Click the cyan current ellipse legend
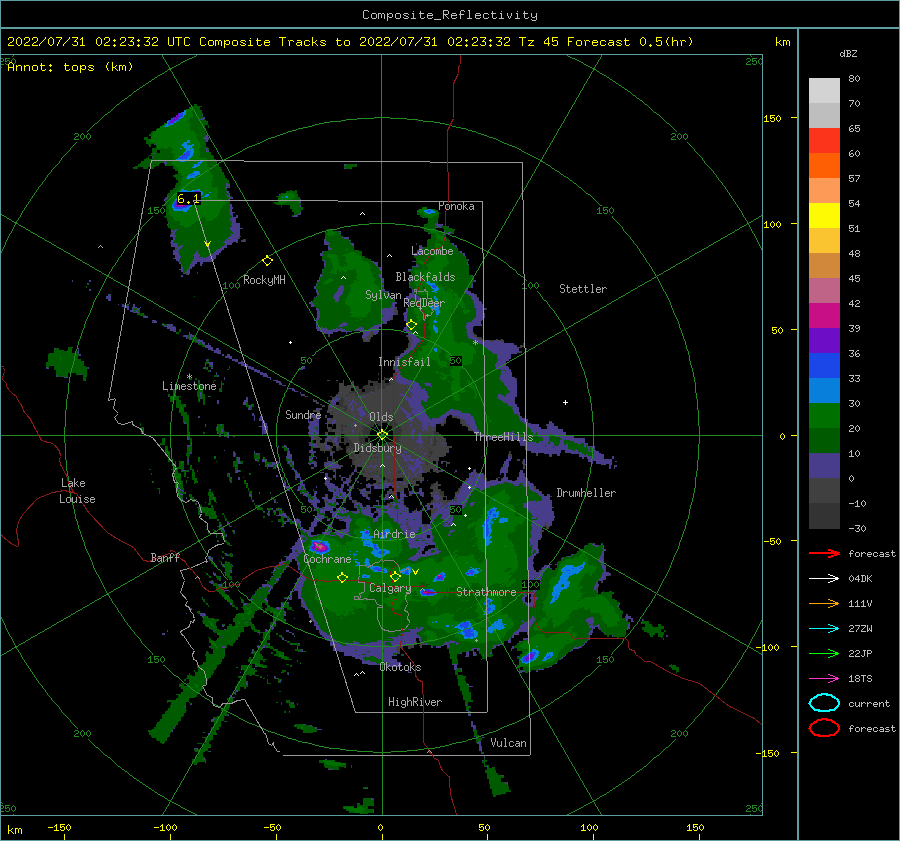This screenshot has height=841, width=900. pos(824,703)
